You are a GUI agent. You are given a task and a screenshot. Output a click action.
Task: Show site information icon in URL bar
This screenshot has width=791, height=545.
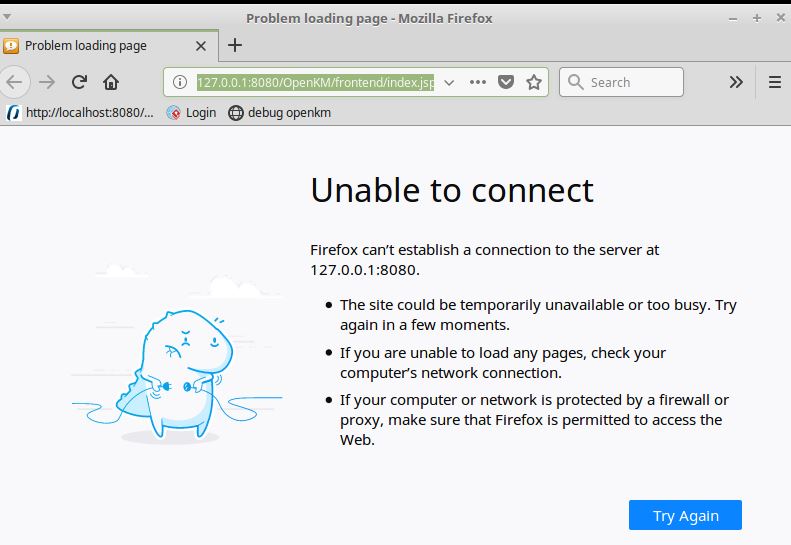coord(180,82)
